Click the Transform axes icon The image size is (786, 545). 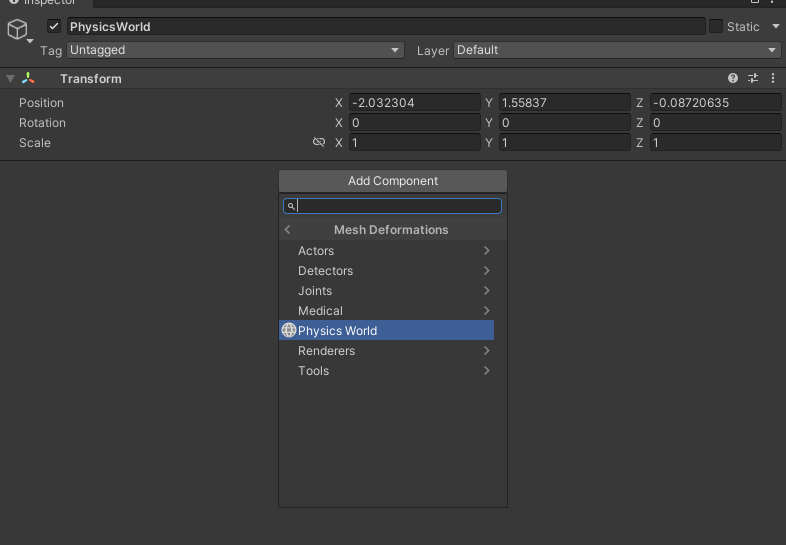[x=28, y=79]
